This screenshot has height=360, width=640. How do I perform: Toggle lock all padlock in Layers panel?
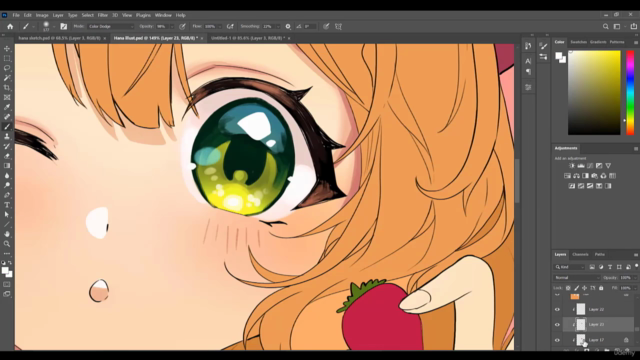point(601,288)
